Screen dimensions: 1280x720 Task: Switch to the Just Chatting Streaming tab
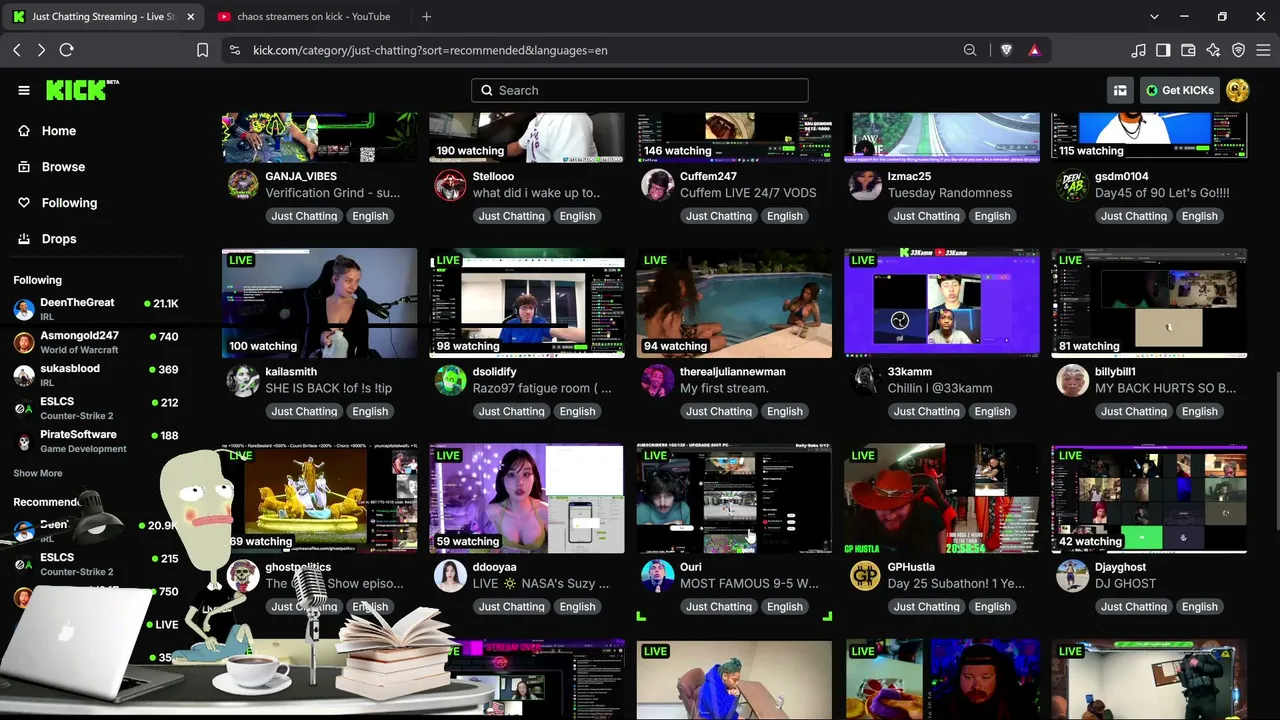click(x=103, y=16)
